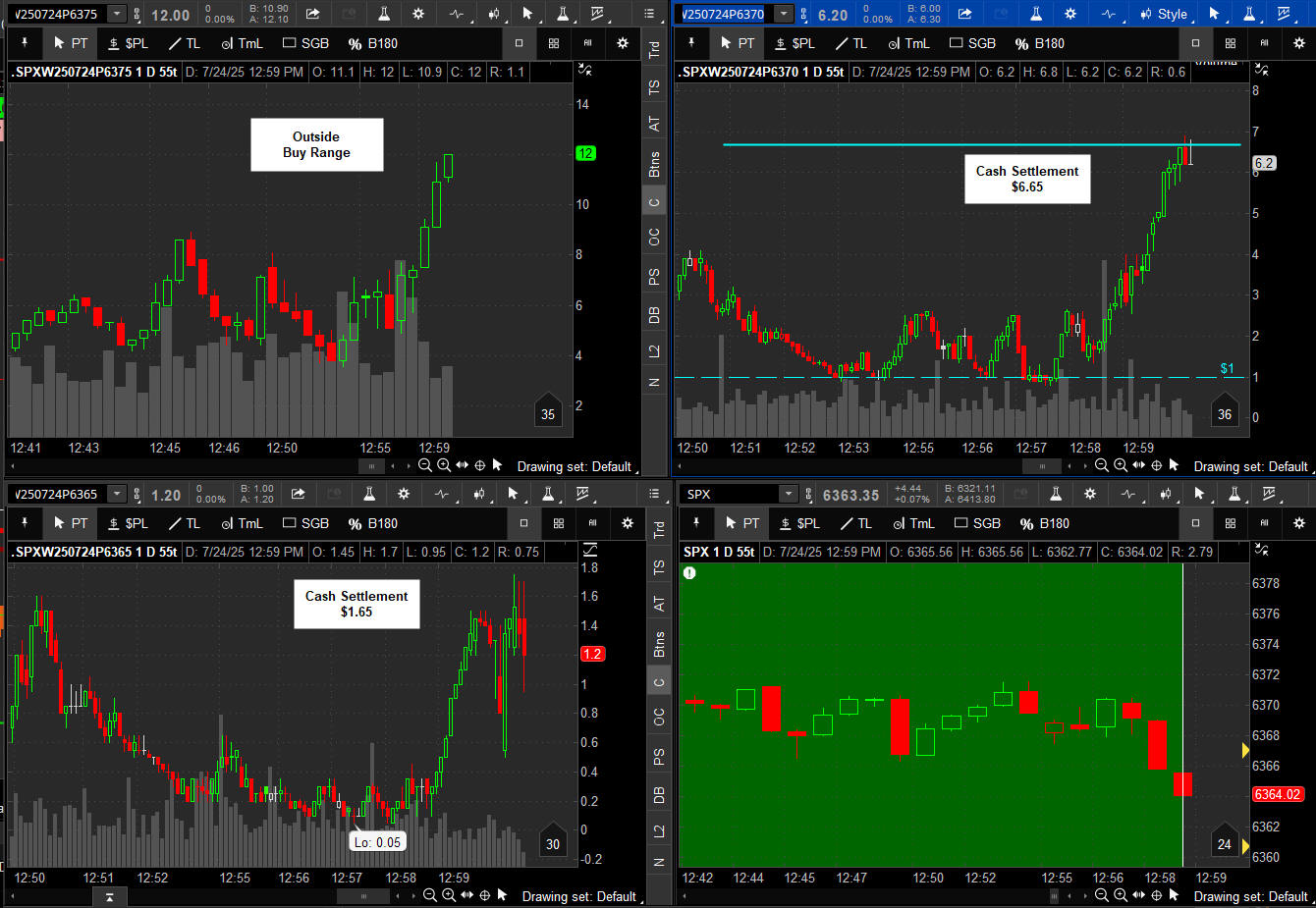
Task: Open the studies flask in the P6370 chart header
Action: coord(1036,14)
